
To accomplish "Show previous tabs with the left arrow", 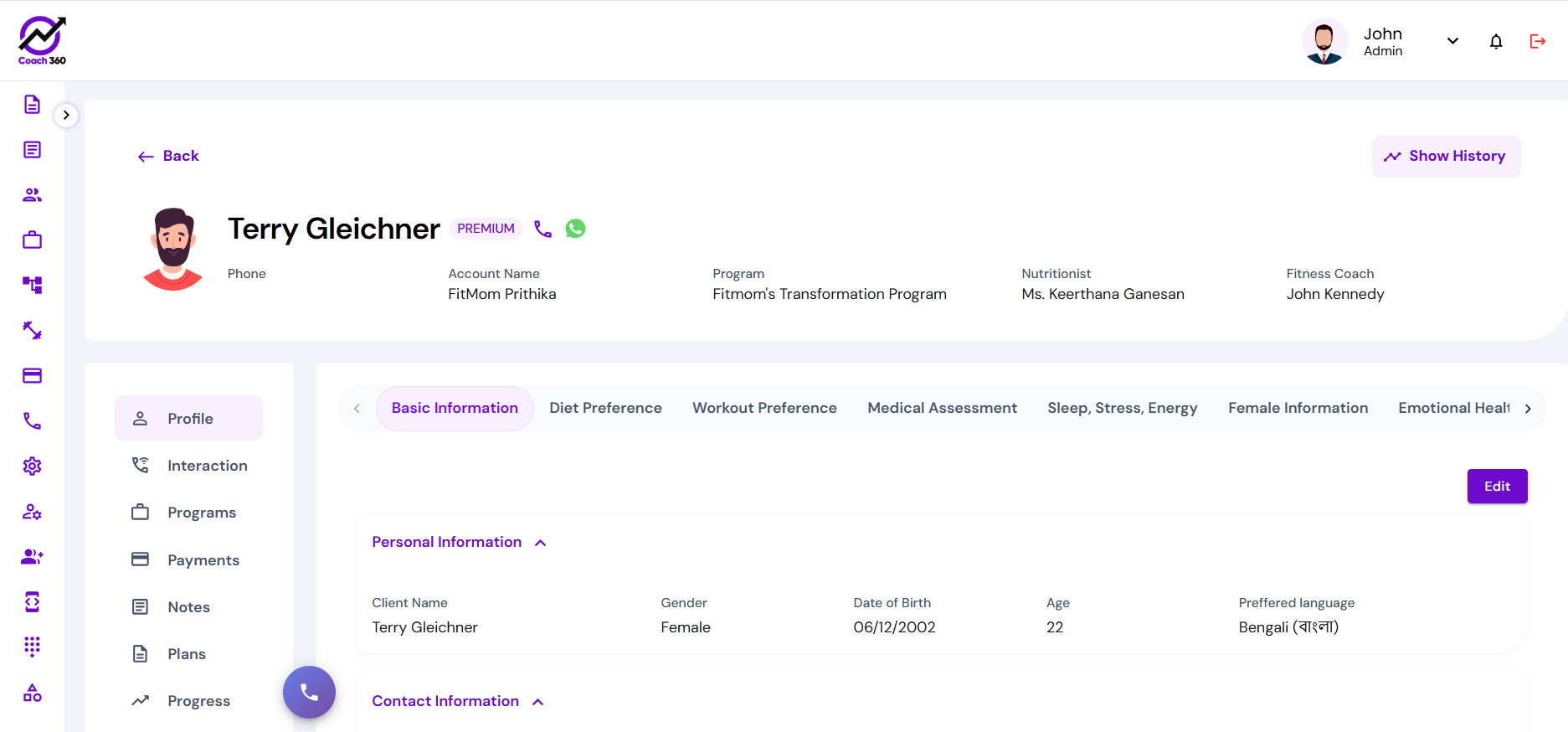I will [357, 409].
